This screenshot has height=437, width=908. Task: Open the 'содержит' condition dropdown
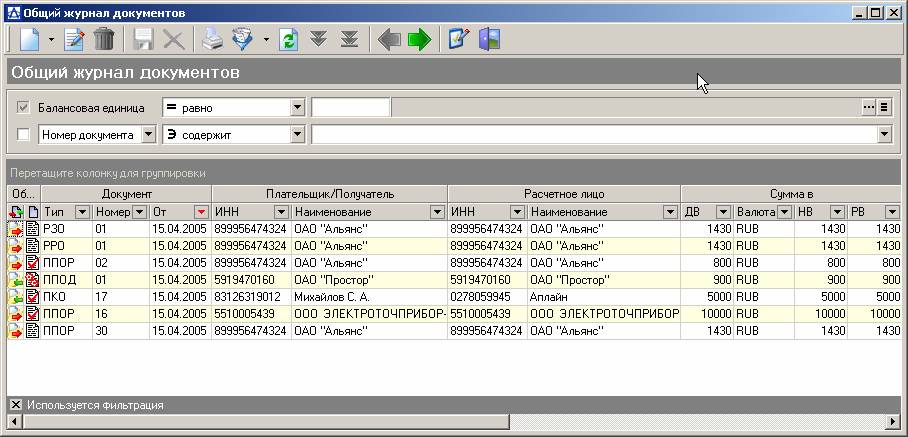click(x=297, y=134)
